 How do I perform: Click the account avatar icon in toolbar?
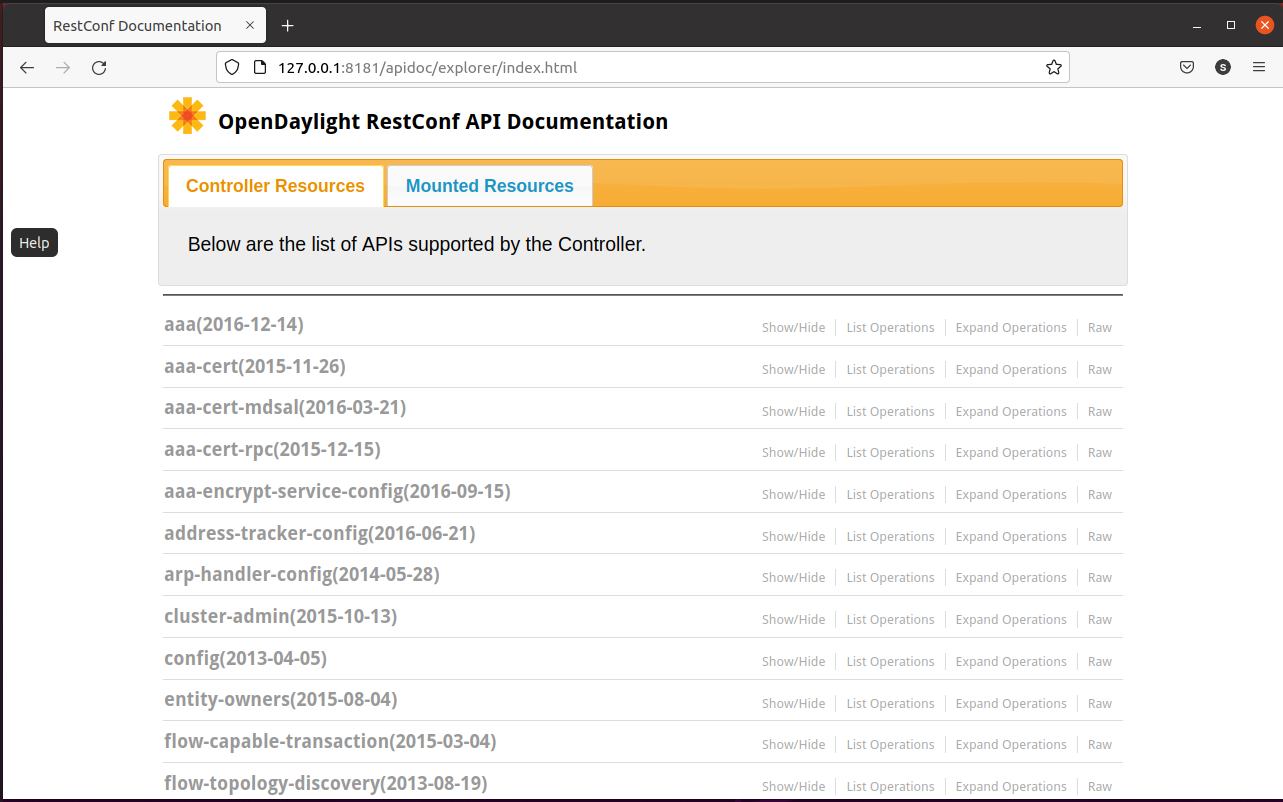[x=1223, y=68]
